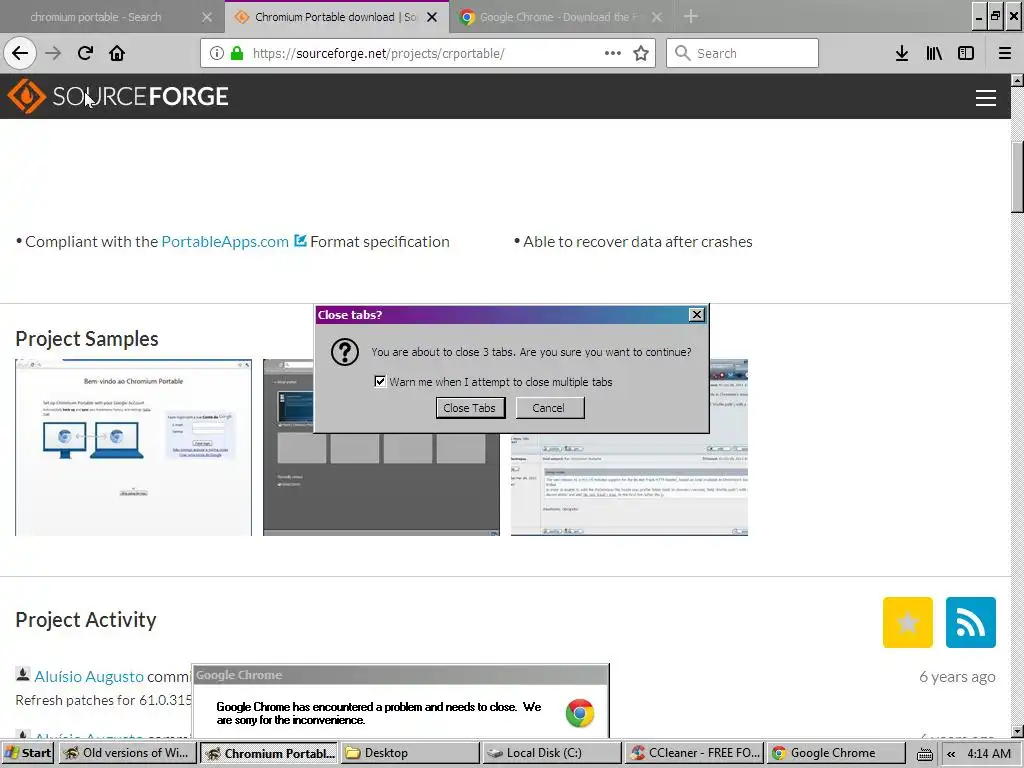Close the Google Chrome download tab
The height and width of the screenshot is (768, 1024).
657,17
